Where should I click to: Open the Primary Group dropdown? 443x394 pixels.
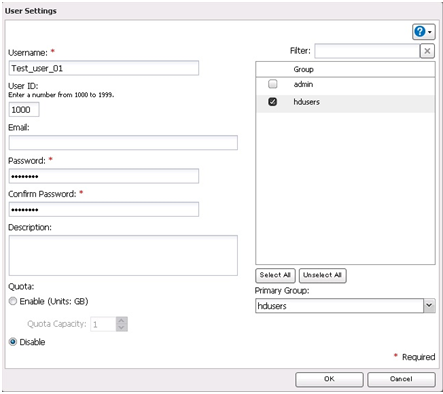[429, 306]
